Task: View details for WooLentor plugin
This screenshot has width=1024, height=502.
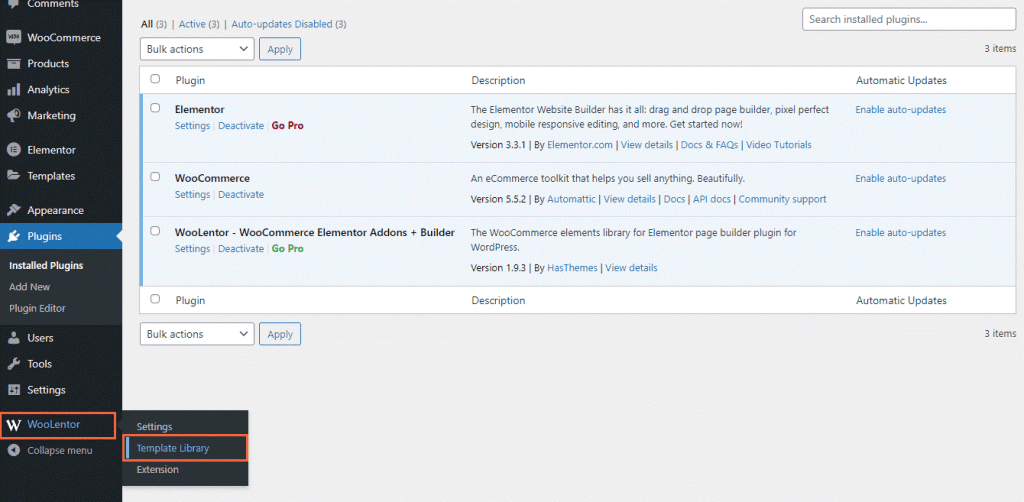Action: (x=632, y=268)
